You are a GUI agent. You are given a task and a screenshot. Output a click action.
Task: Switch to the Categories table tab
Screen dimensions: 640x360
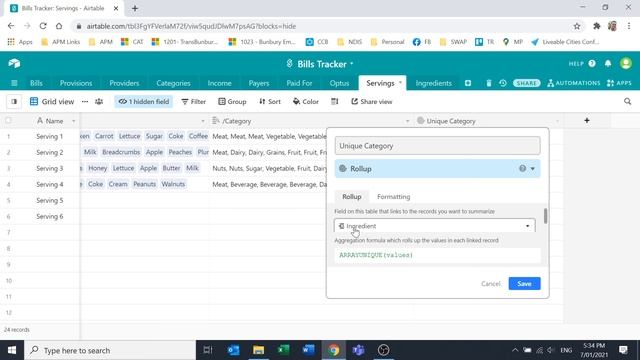173,83
